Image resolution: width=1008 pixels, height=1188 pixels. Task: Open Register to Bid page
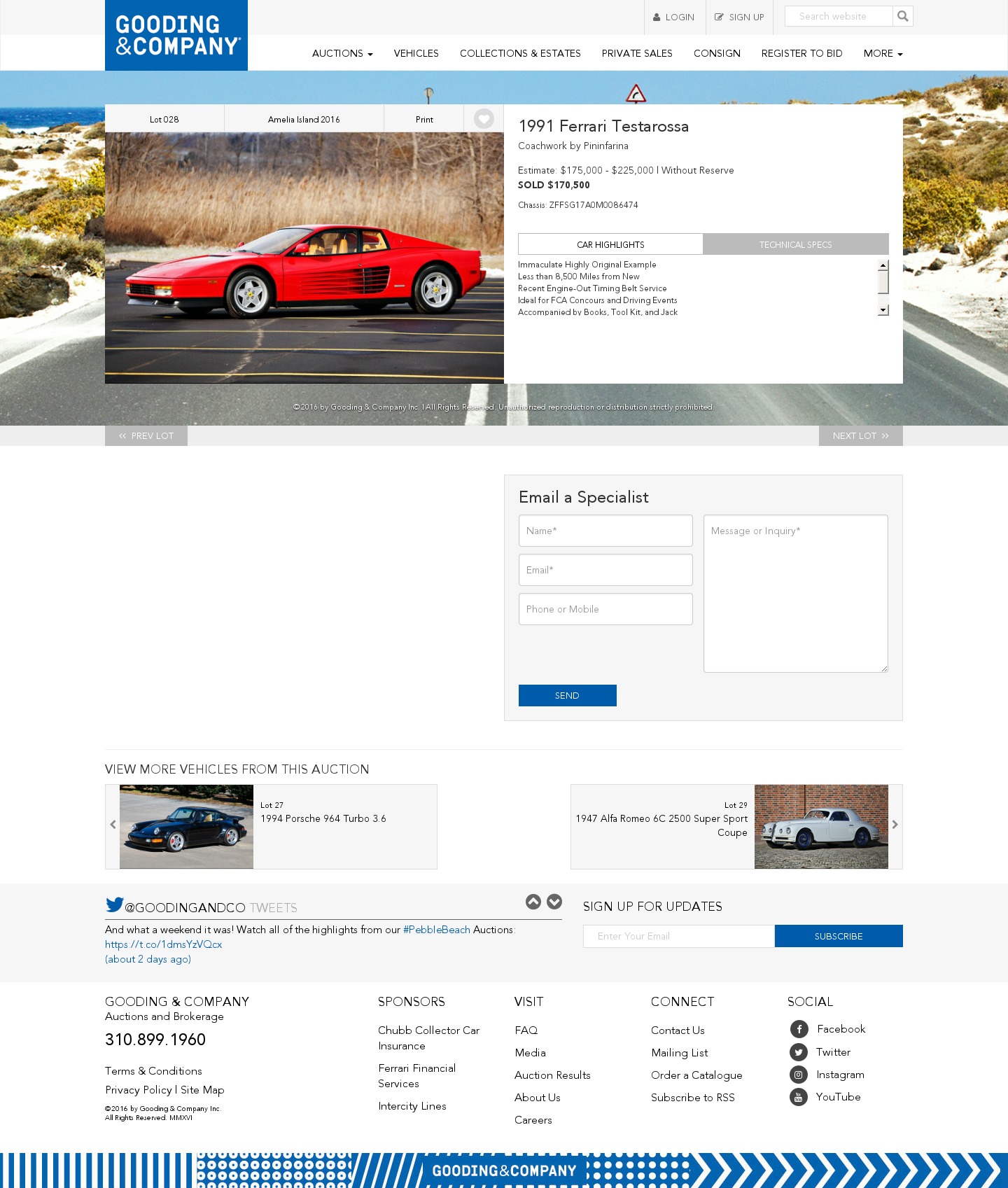pos(801,53)
